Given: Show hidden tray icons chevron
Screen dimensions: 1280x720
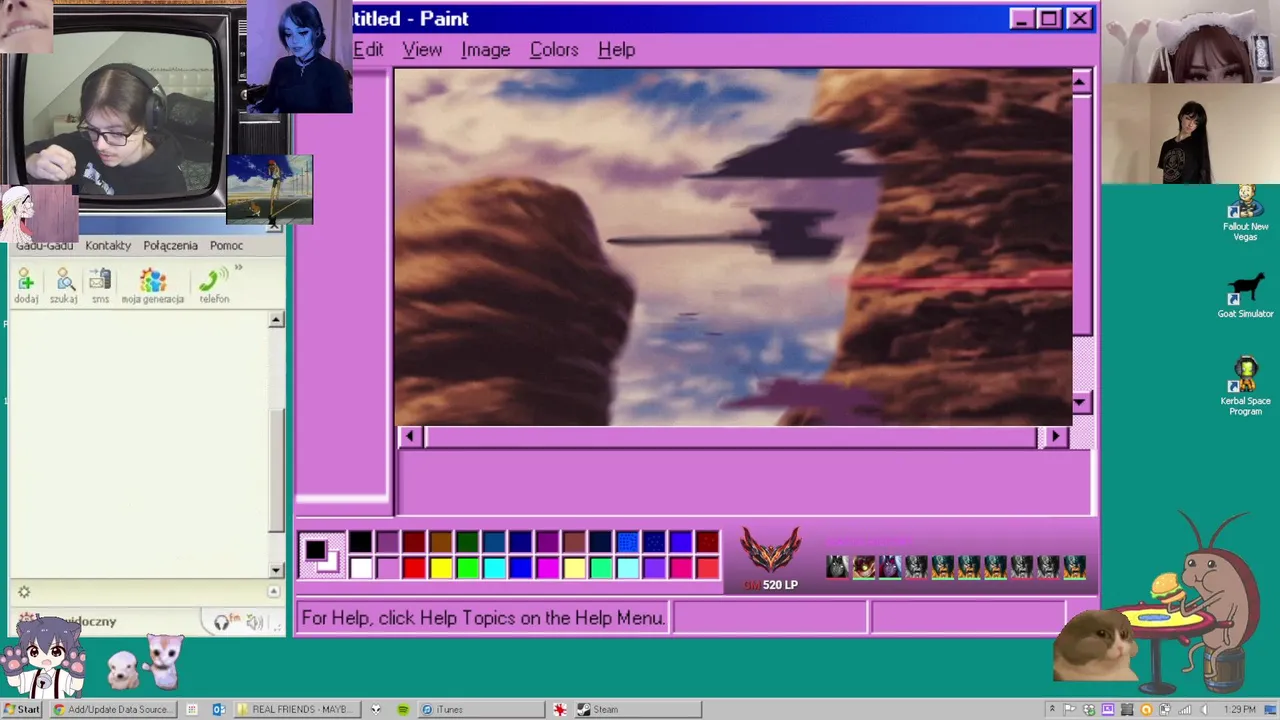Looking at the screenshot, I should 1051,709.
